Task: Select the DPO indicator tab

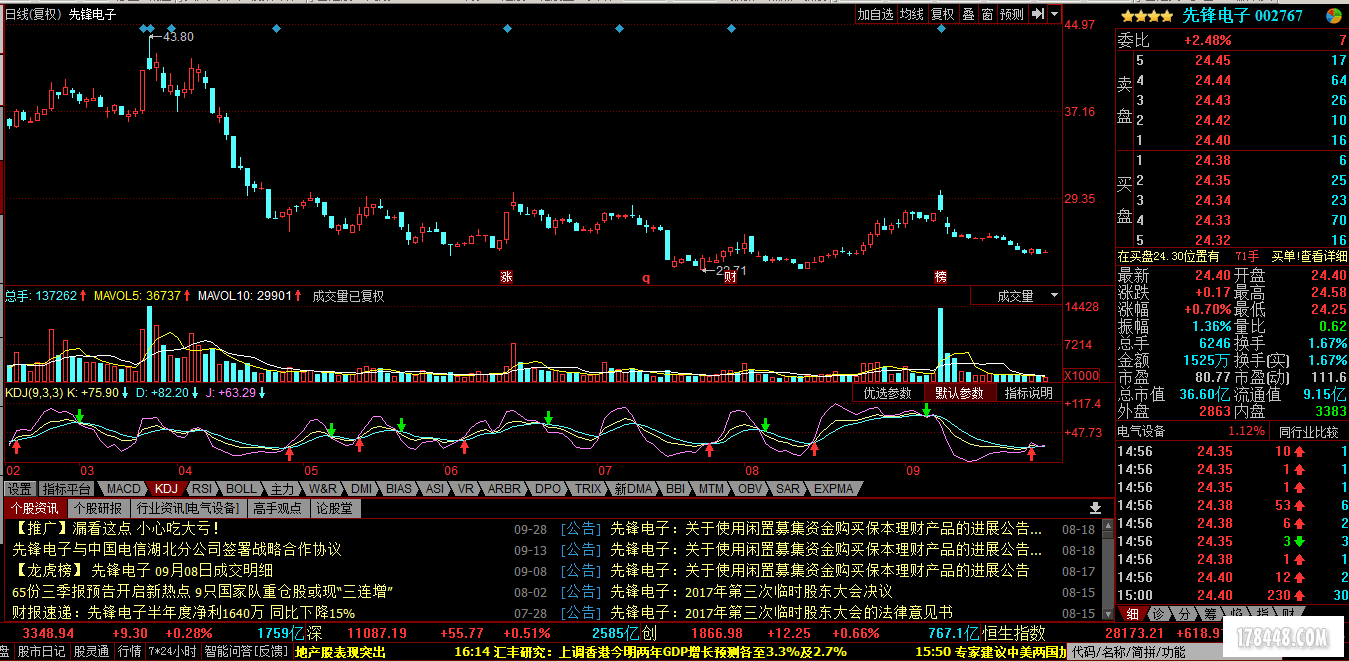Action: click(548, 489)
